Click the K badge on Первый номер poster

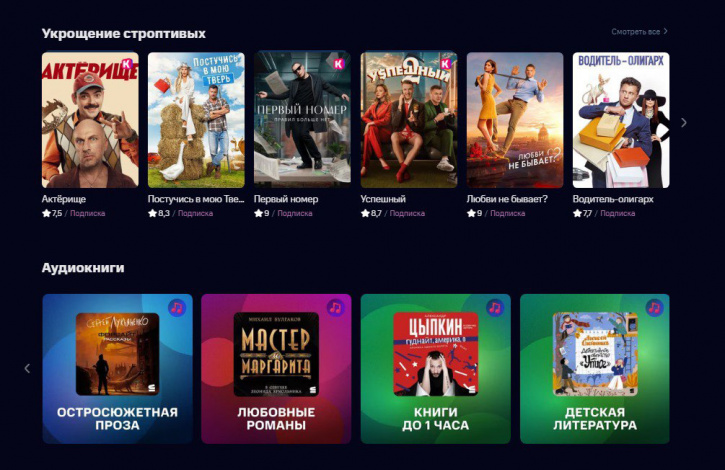pos(339,64)
